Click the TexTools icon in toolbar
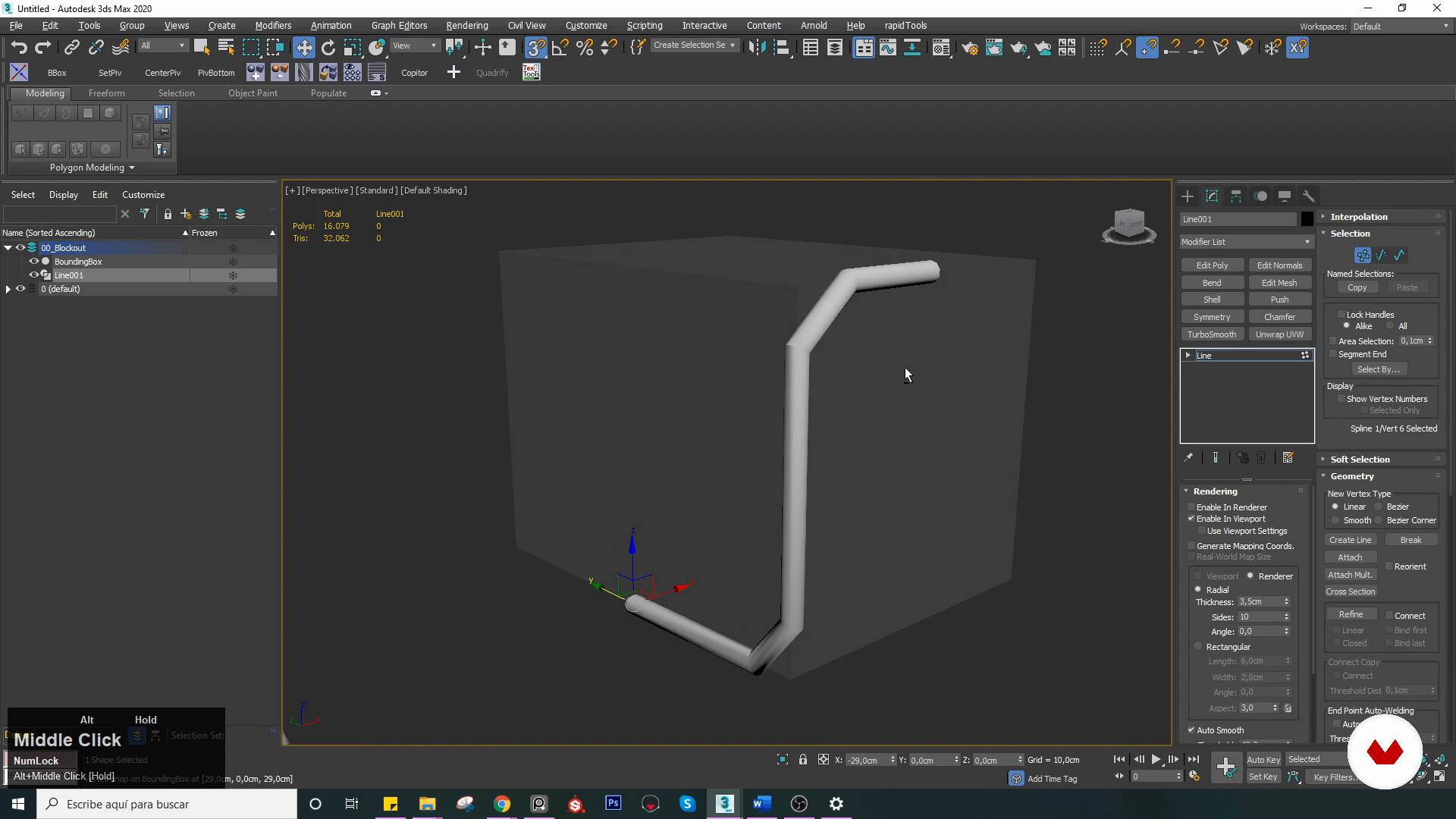This screenshot has height=819, width=1456. click(532, 72)
